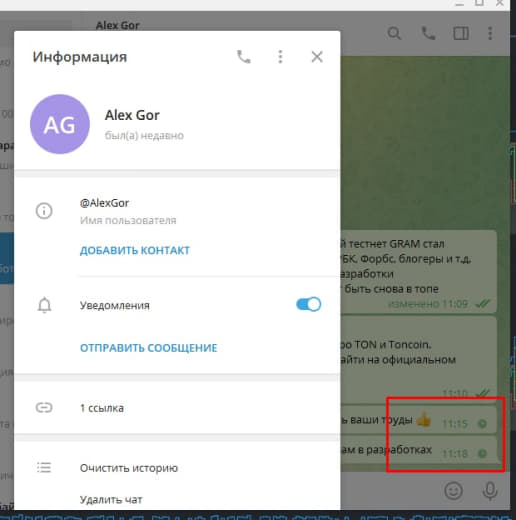Screen dimensions: 516x520
Task: Click the AG profile avatar
Action: click(x=60, y=124)
